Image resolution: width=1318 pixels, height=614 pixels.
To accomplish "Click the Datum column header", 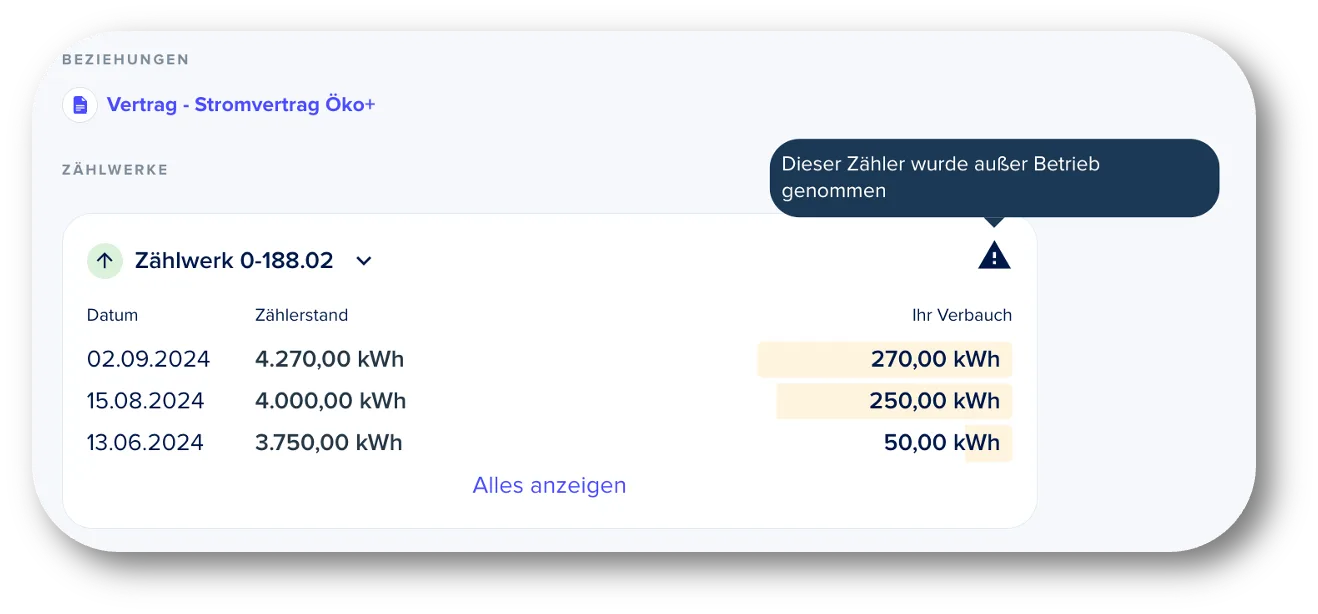I will click(x=113, y=315).
